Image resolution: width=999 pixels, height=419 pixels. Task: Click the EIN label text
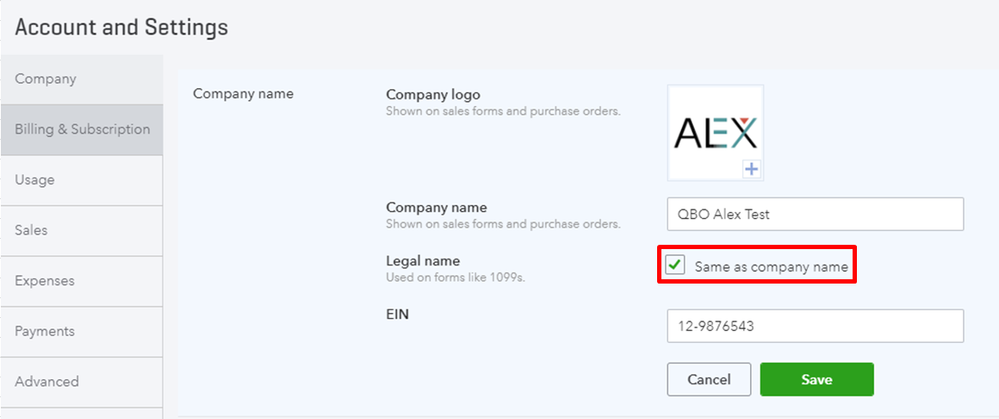[x=398, y=314]
